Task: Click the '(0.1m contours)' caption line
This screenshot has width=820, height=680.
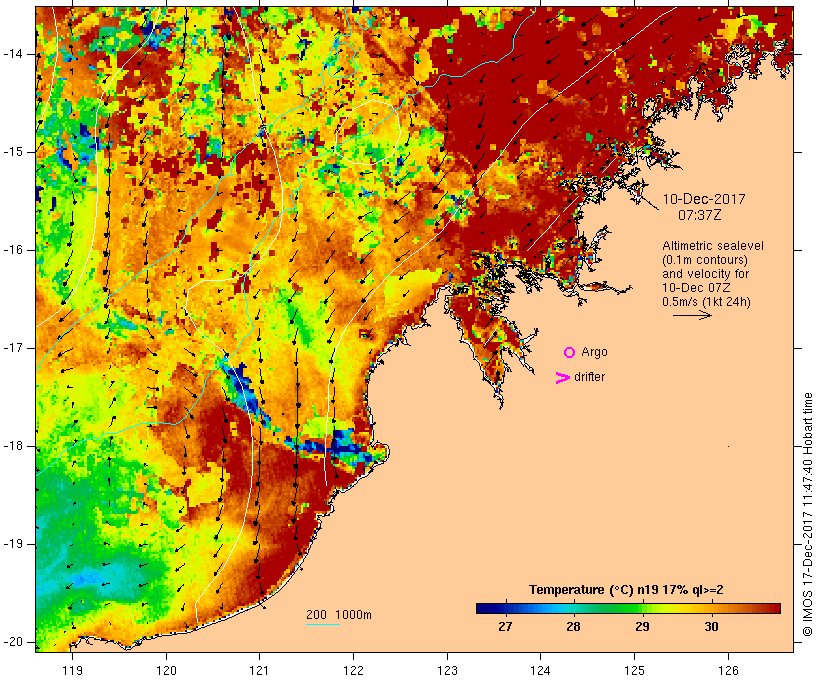Action: pos(704,260)
